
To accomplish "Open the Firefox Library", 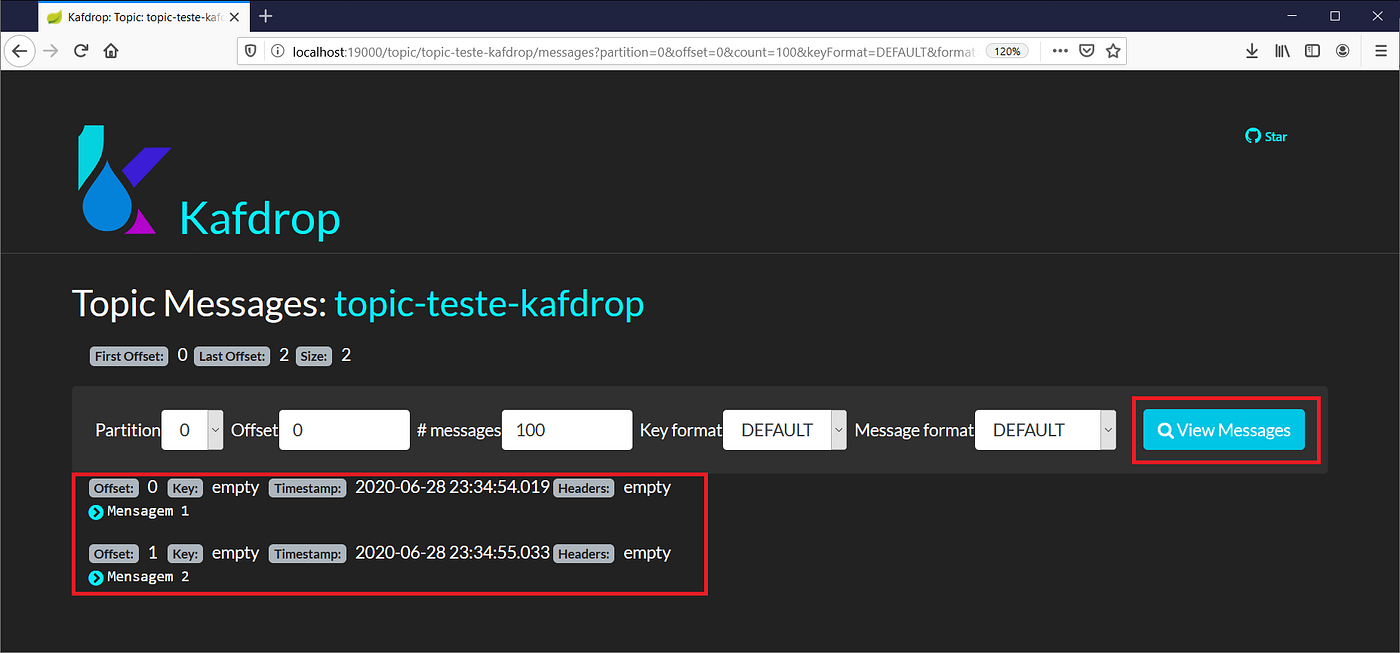I will click(x=1282, y=50).
